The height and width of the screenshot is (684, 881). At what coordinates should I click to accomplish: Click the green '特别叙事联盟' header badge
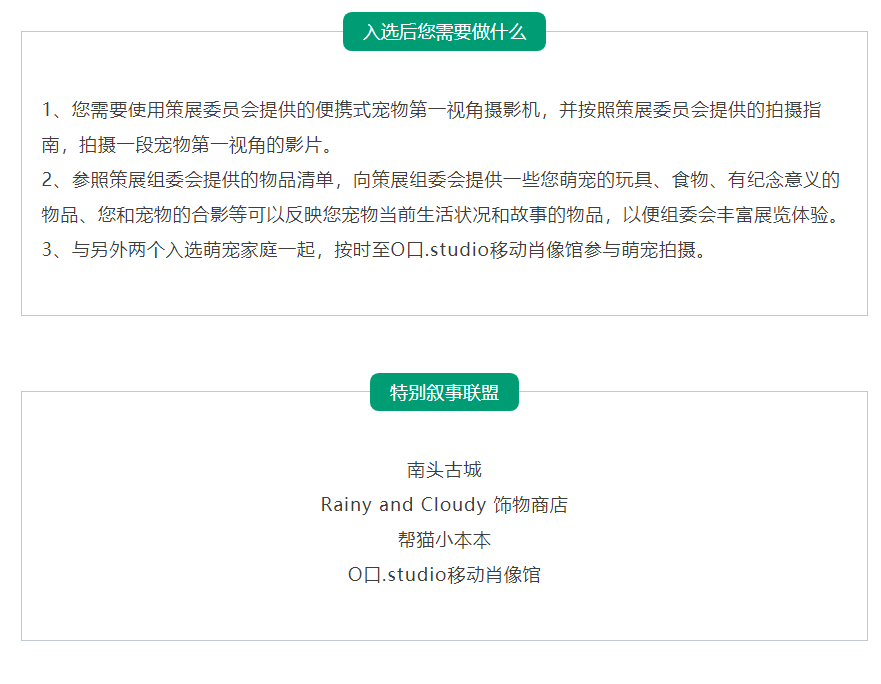point(444,392)
